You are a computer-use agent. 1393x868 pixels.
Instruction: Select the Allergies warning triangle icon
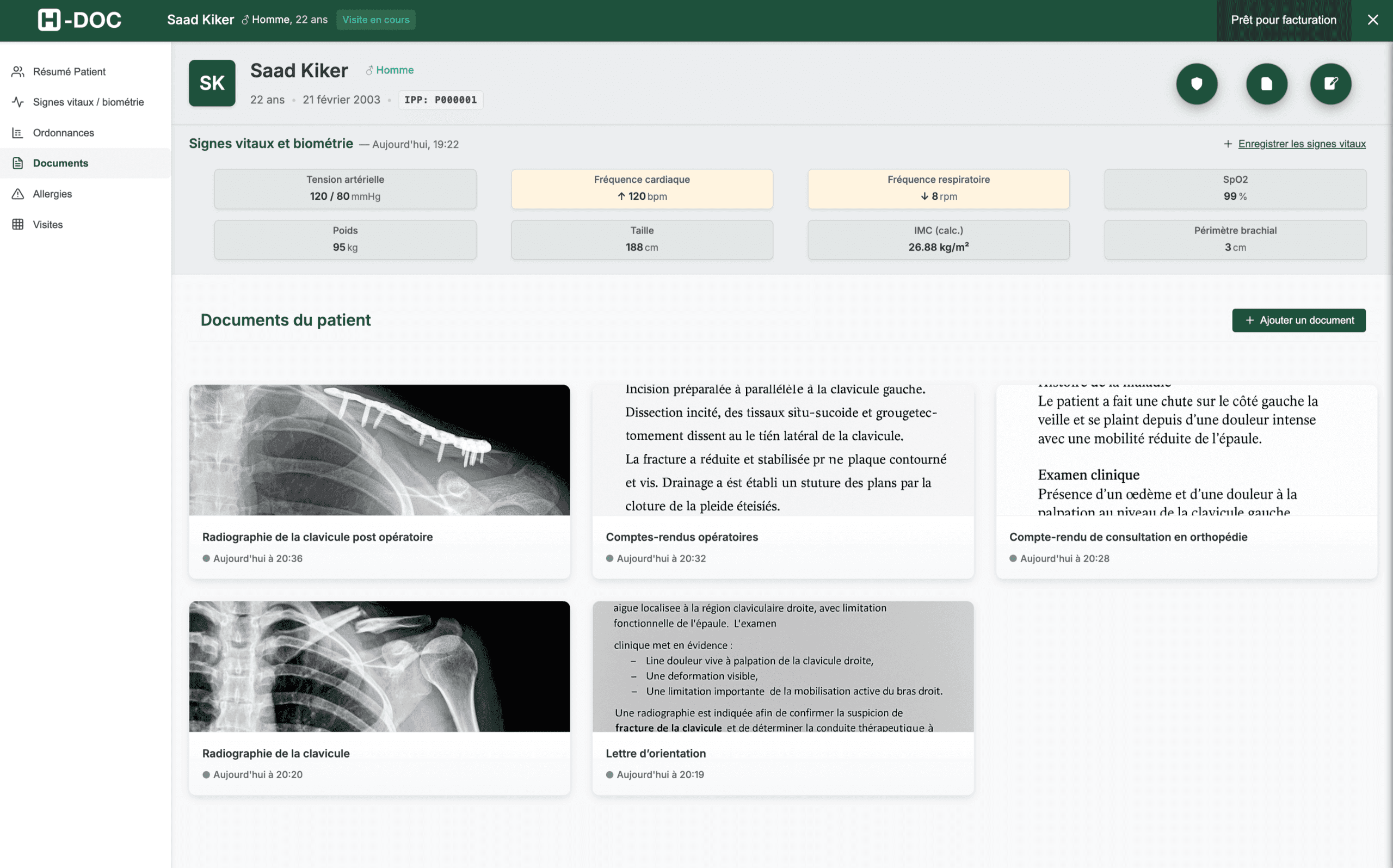tap(17, 193)
